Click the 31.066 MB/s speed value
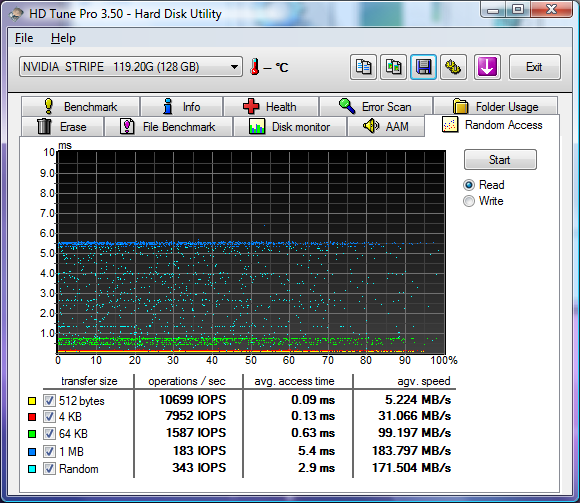Viewport: 580px width, 503px height. (x=414, y=416)
